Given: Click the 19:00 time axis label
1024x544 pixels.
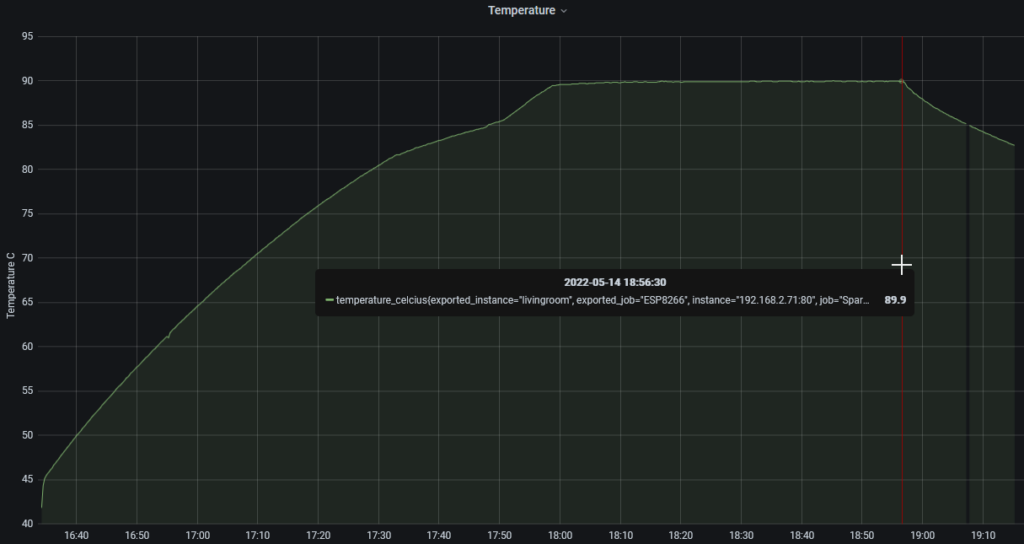Looking at the screenshot, I should [923, 535].
